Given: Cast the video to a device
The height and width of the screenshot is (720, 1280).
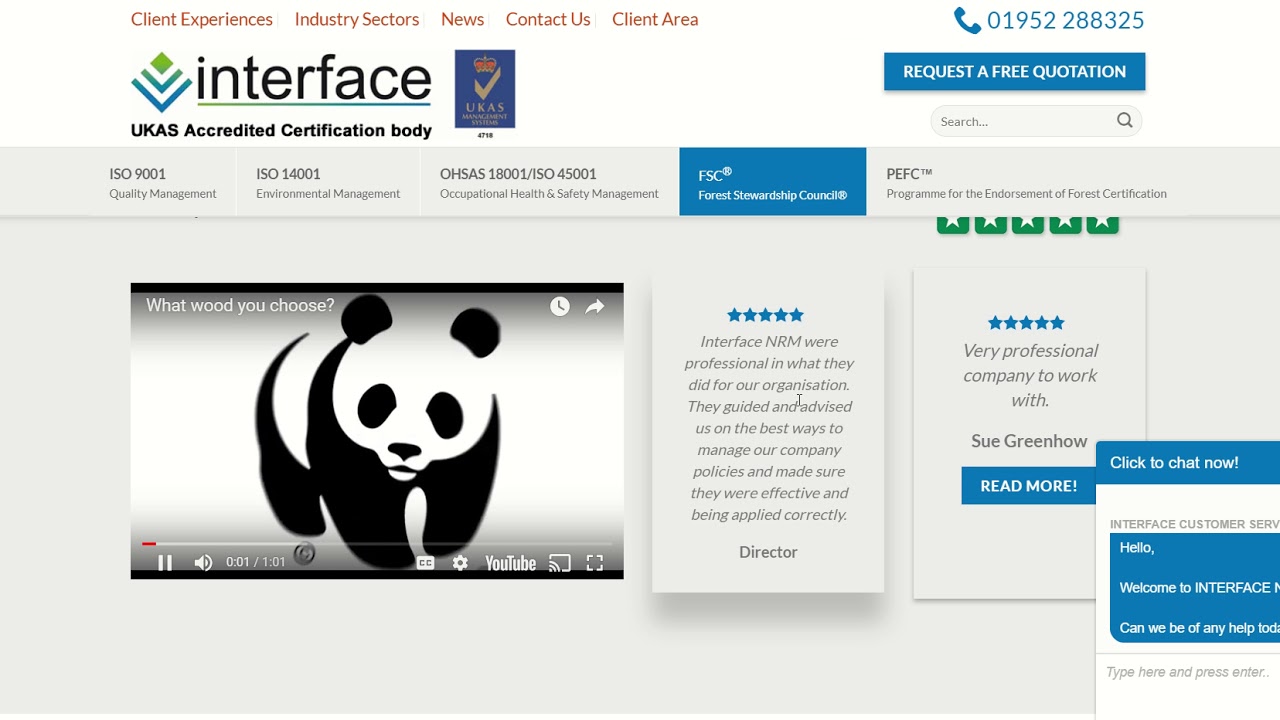Looking at the screenshot, I should tap(560, 563).
